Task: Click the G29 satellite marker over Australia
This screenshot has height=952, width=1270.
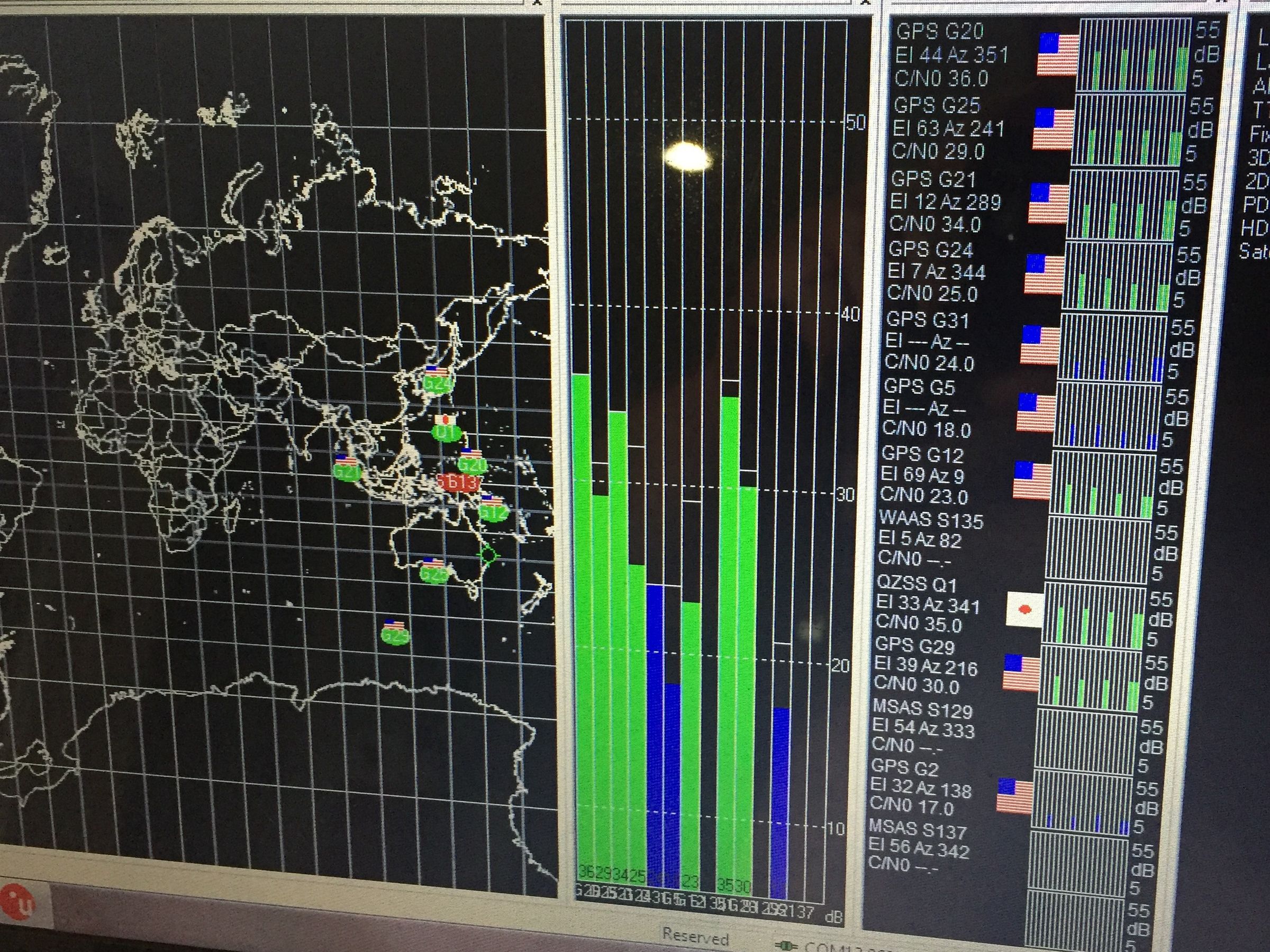Action: click(433, 574)
